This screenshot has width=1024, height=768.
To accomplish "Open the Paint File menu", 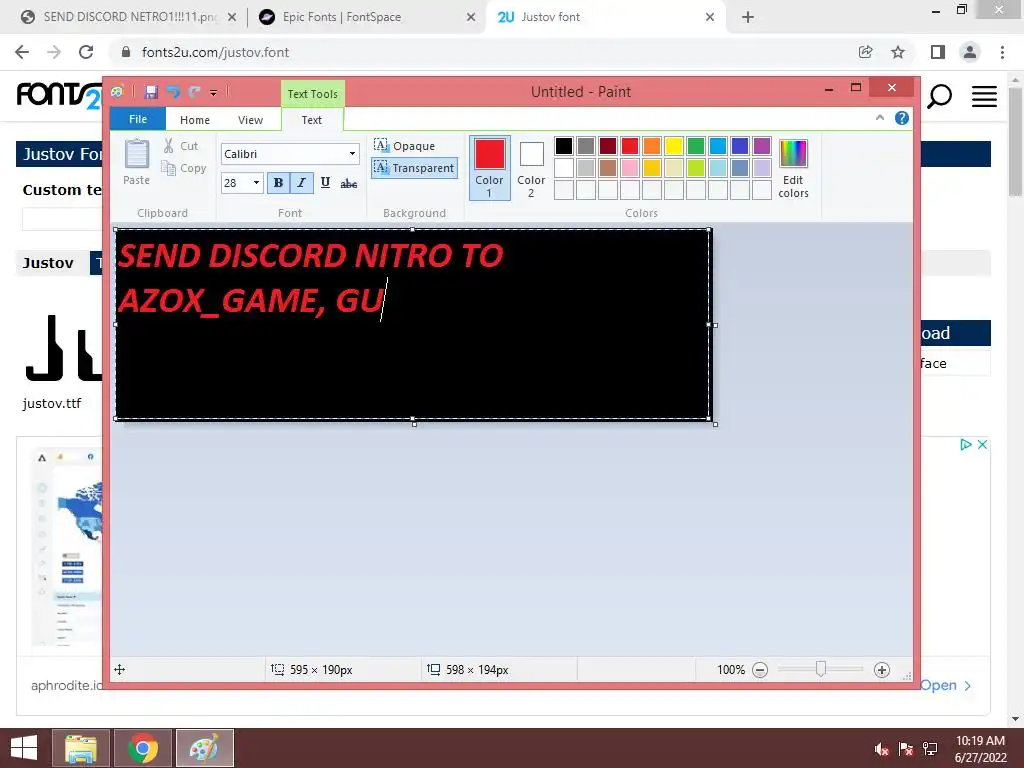I will (x=138, y=119).
